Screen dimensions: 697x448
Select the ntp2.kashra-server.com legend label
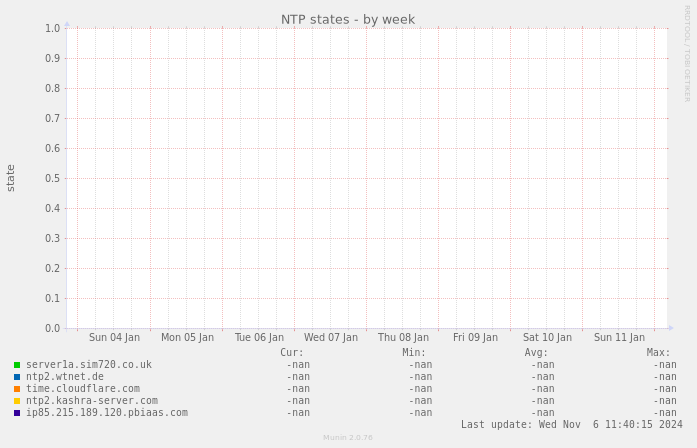tap(92, 400)
